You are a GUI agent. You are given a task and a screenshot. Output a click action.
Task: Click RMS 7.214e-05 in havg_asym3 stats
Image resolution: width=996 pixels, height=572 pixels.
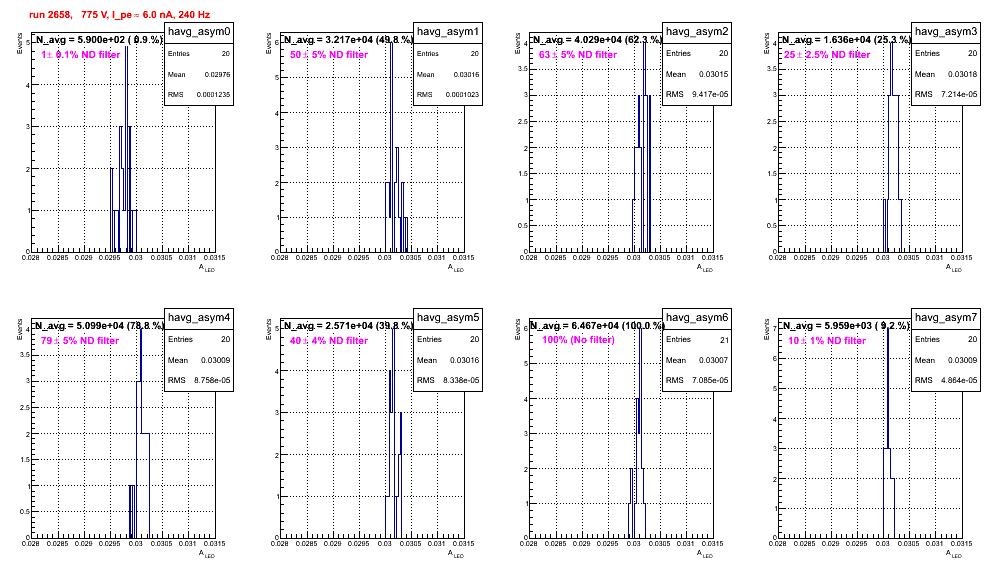[946, 94]
